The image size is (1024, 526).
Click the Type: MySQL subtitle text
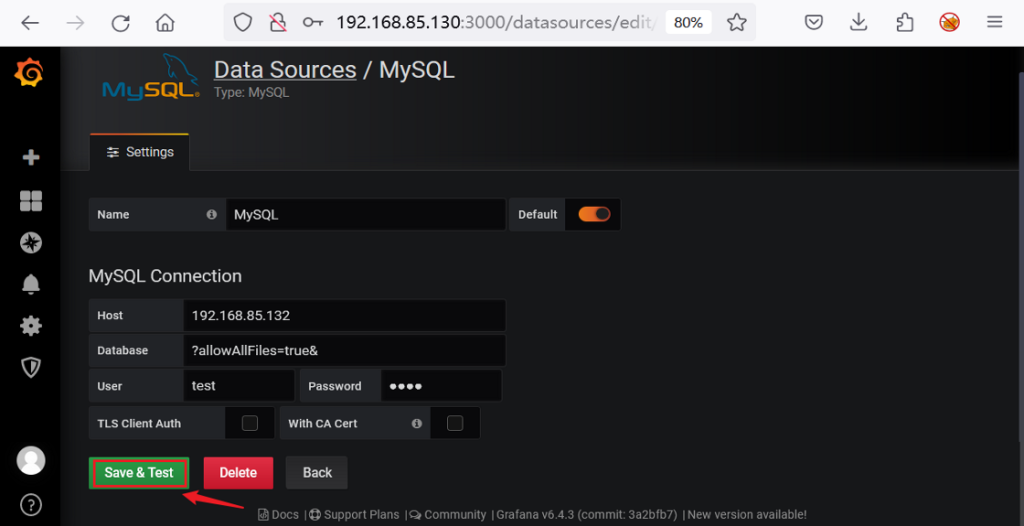click(x=251, y=93)
